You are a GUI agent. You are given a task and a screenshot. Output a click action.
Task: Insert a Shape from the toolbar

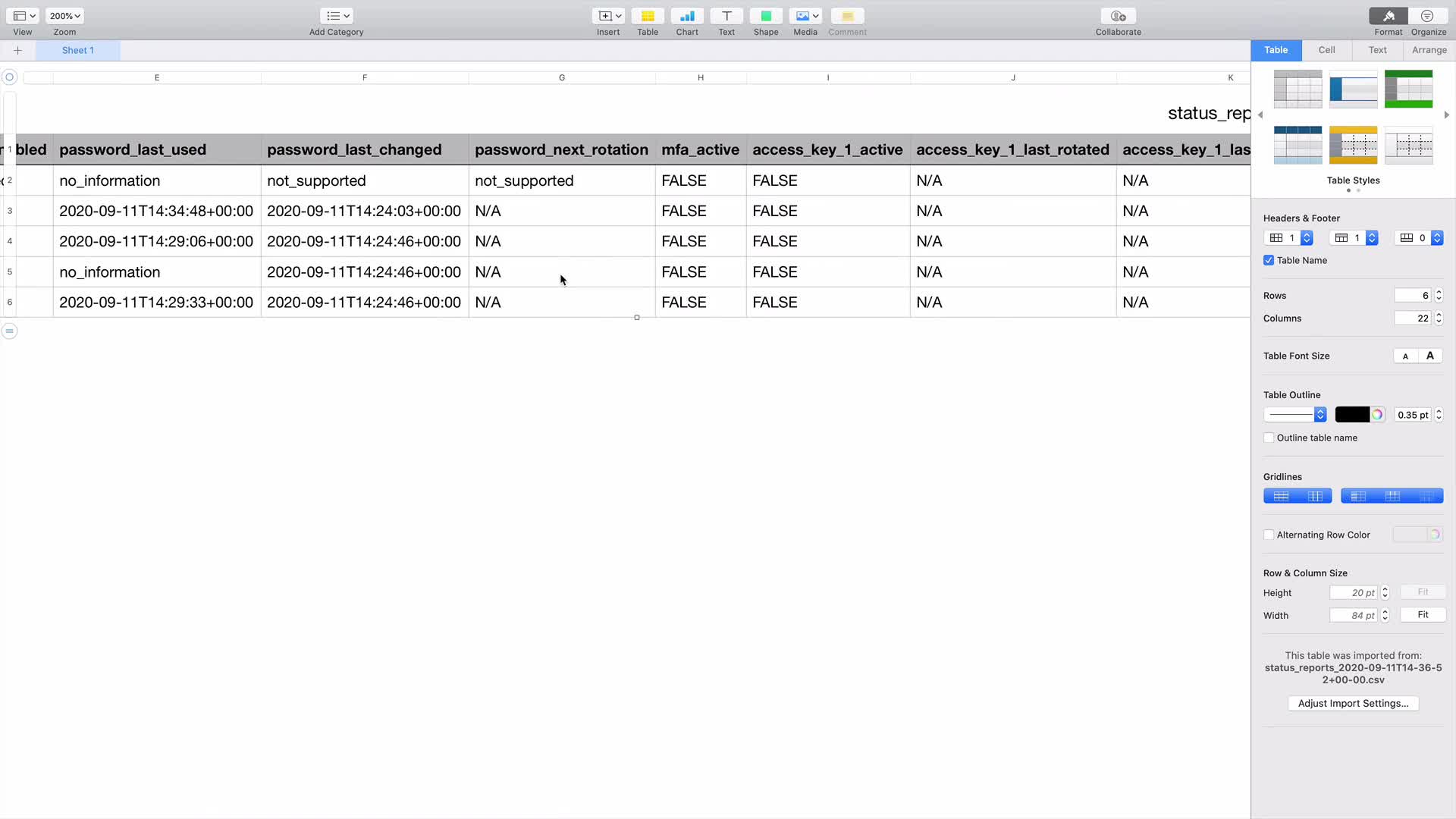tap(765, 16)
